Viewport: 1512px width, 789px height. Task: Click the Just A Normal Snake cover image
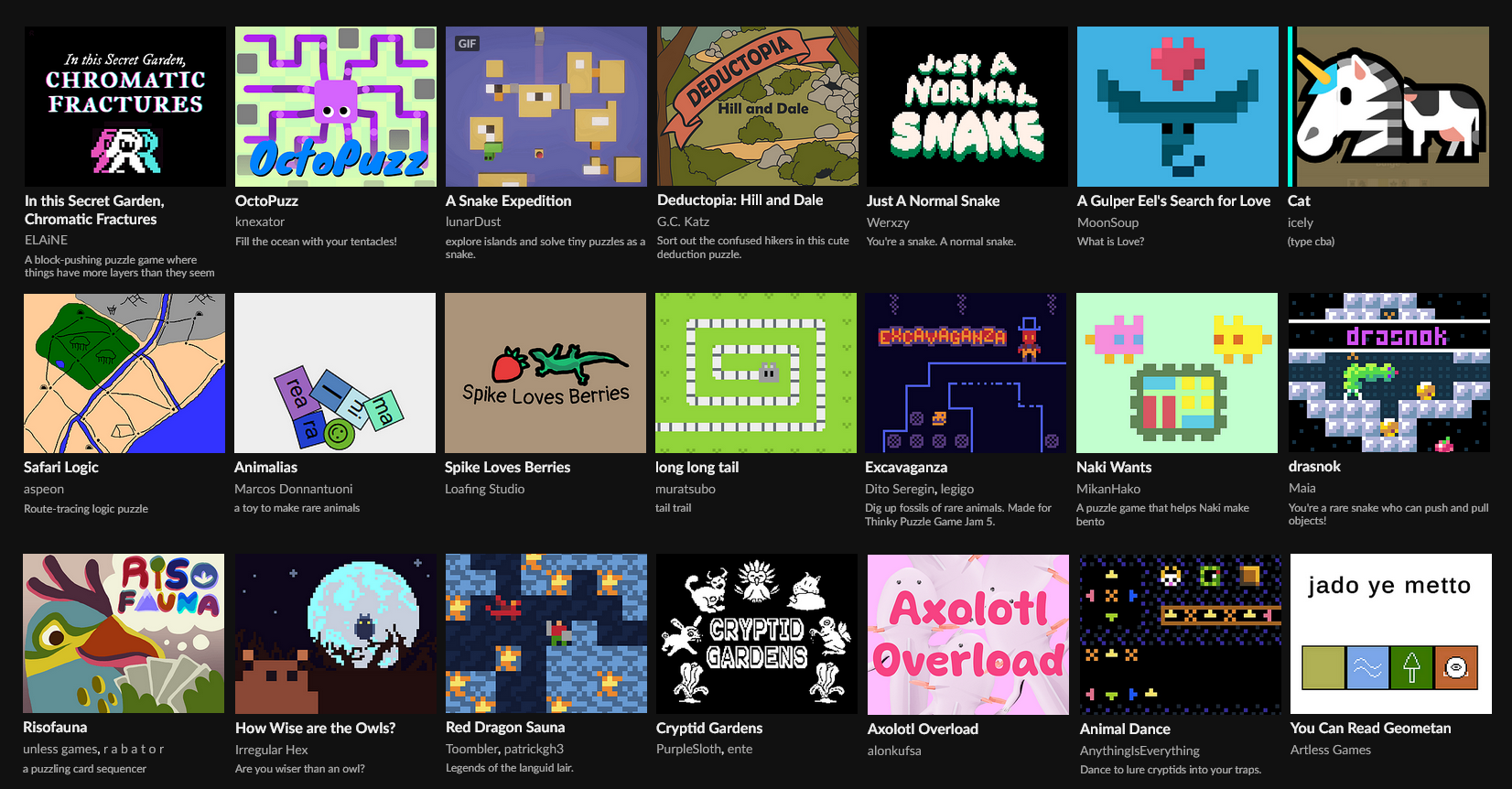(x=967, y=106)
